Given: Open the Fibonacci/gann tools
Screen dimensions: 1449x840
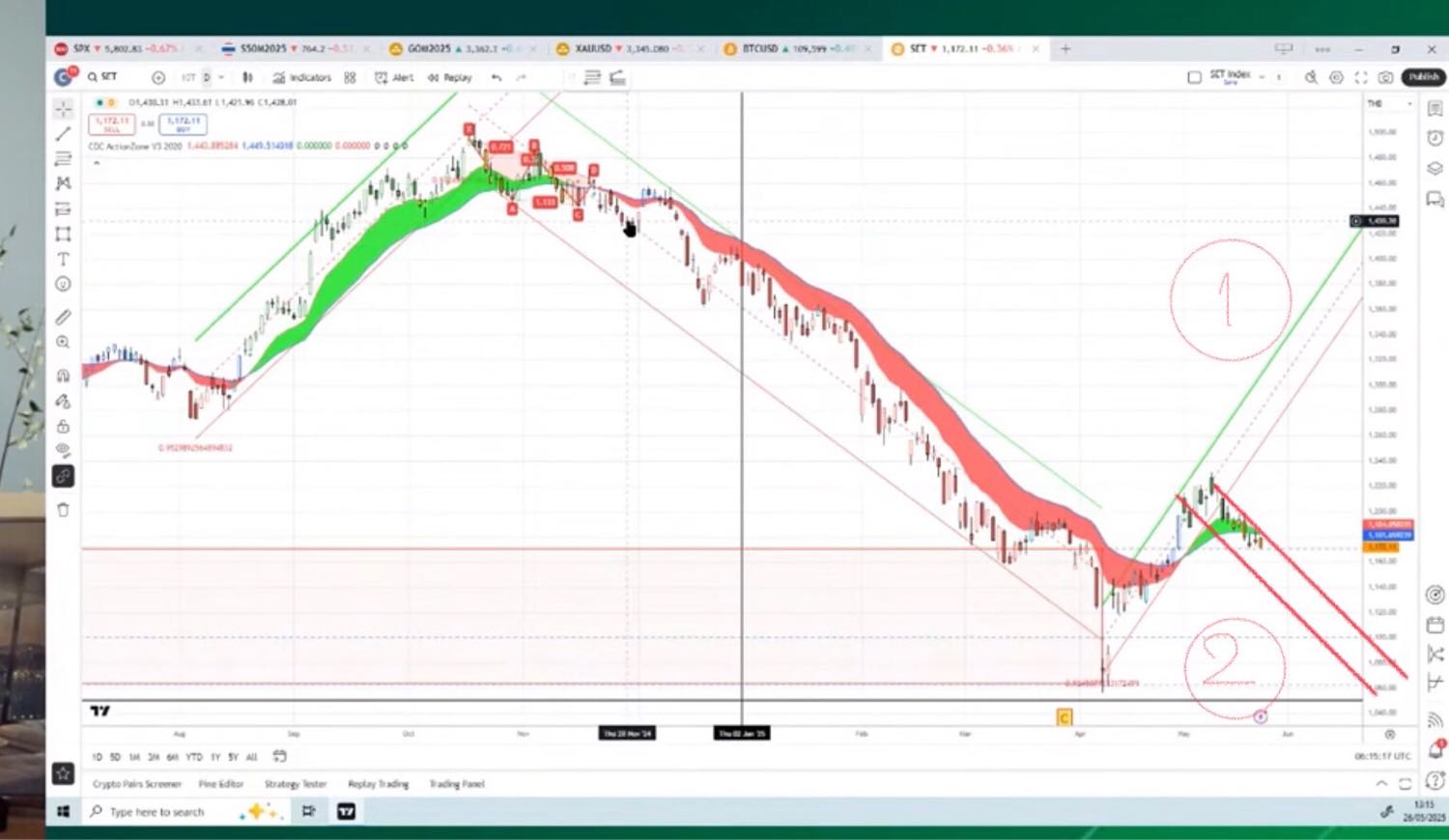Looking at the screenshot, I should (x=63, y=158).
